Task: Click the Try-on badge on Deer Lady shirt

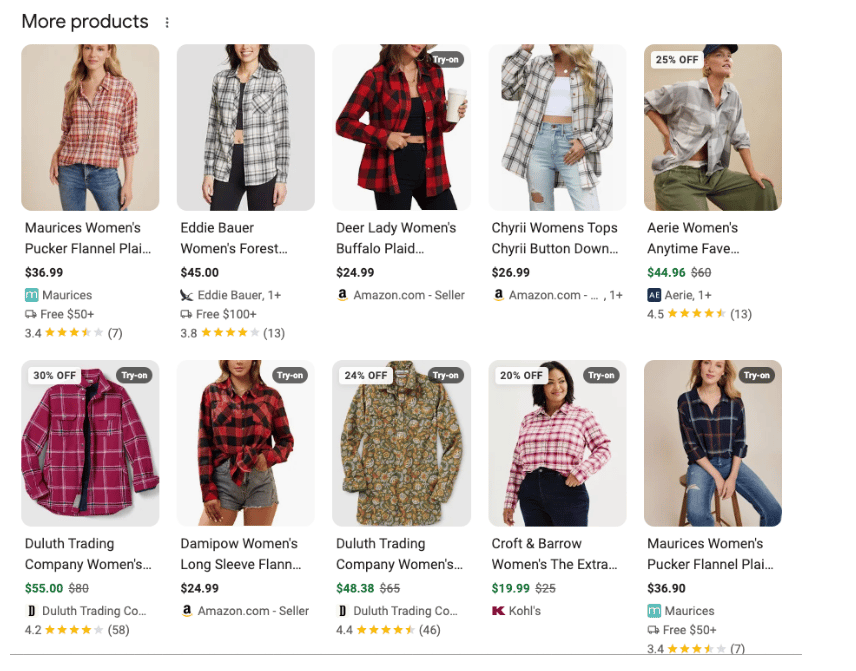Action: pyautogui.click(x=445, y=60)
